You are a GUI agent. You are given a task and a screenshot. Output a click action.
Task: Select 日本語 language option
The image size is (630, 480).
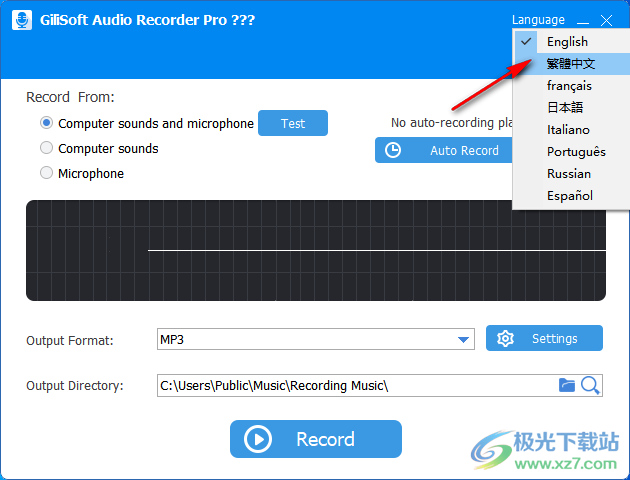tap(571, 108)
